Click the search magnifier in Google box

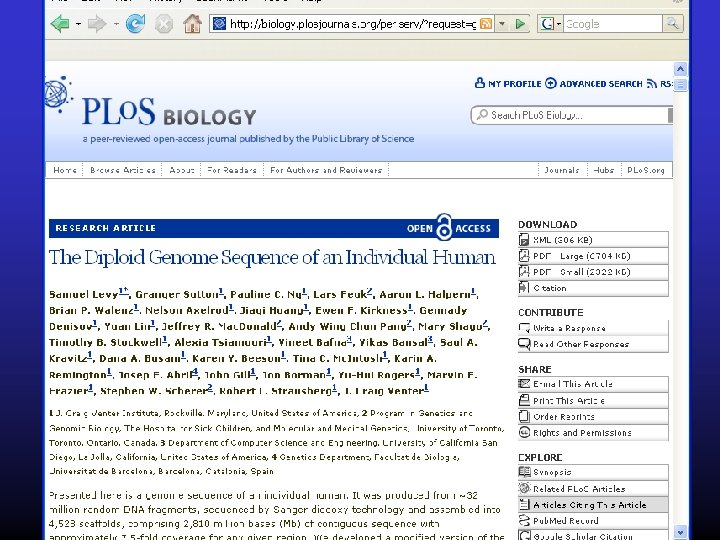coord(672,23)
